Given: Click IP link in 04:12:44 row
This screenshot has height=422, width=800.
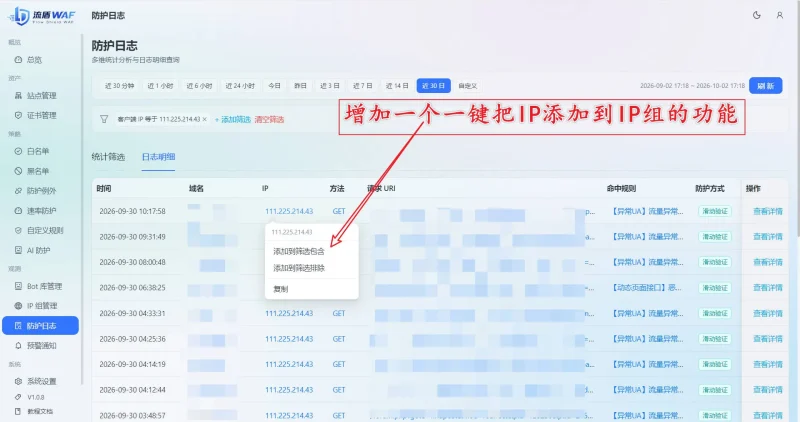Looking at the screenshot, I should tap(289, 390).
